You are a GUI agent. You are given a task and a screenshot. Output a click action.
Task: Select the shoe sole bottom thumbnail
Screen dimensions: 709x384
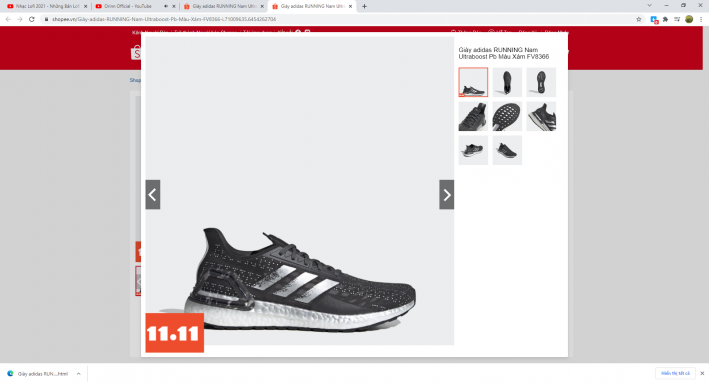pyautogui.click(x=507, y=116)
